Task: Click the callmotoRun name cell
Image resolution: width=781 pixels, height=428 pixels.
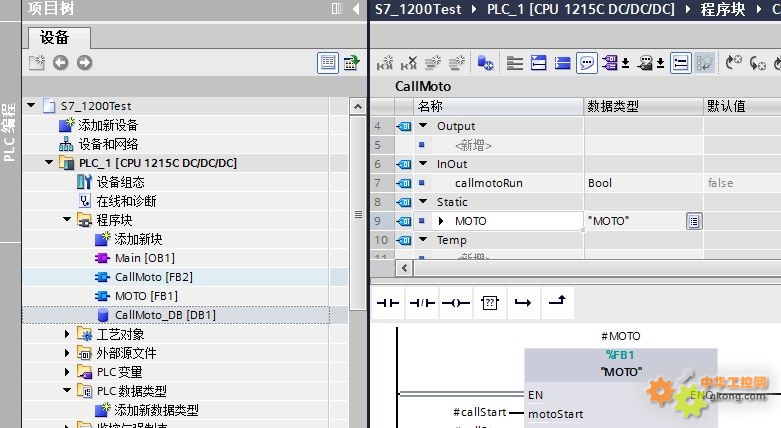Action: (x=498, y=183)
